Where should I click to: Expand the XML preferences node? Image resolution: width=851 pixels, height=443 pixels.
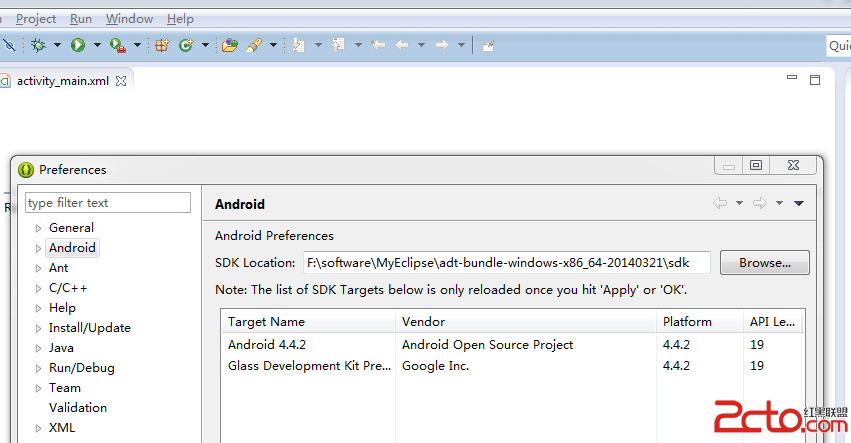point(38,428)
